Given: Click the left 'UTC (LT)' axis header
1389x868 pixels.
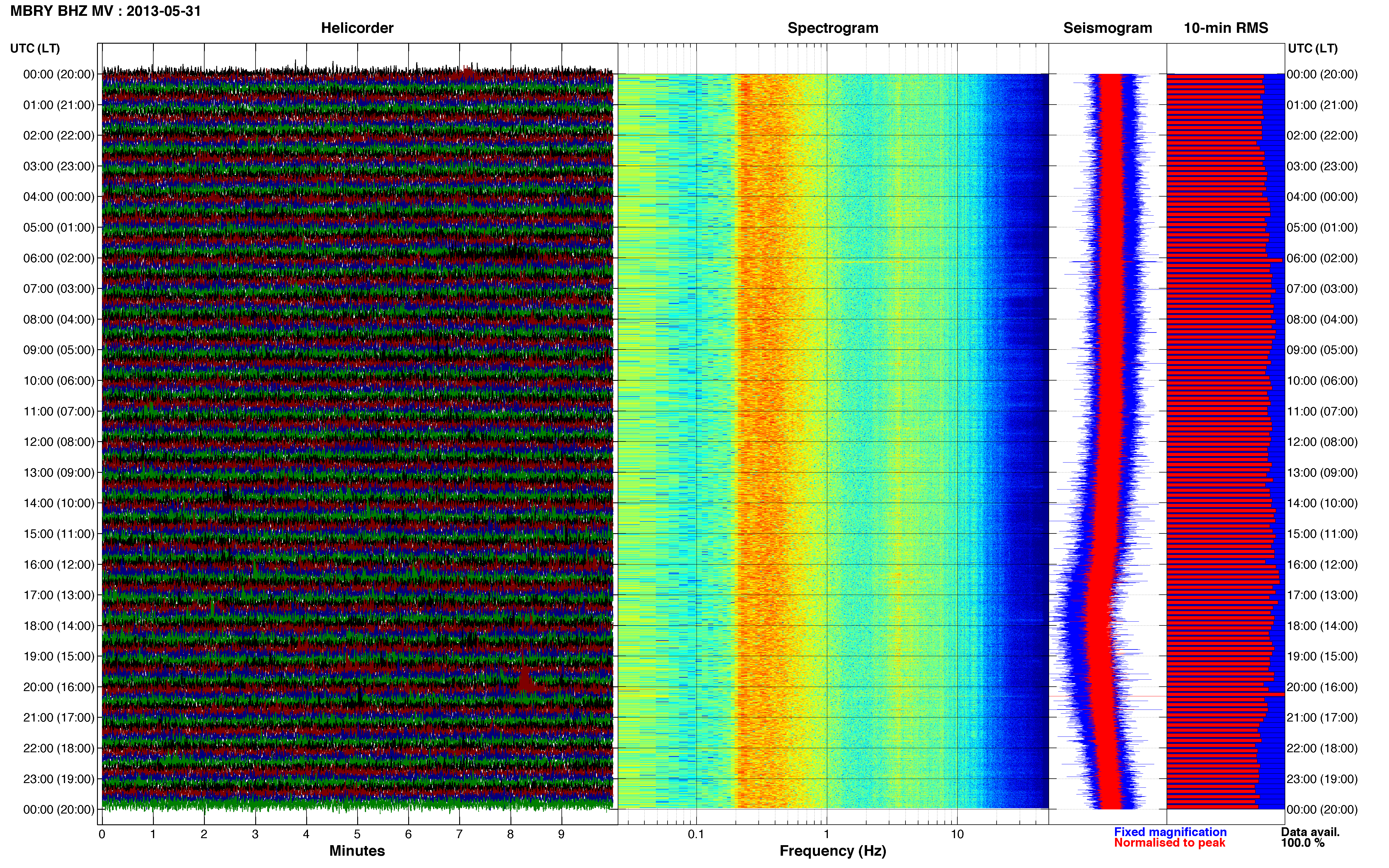Looking at the screenshot, I should pos(35,48).
